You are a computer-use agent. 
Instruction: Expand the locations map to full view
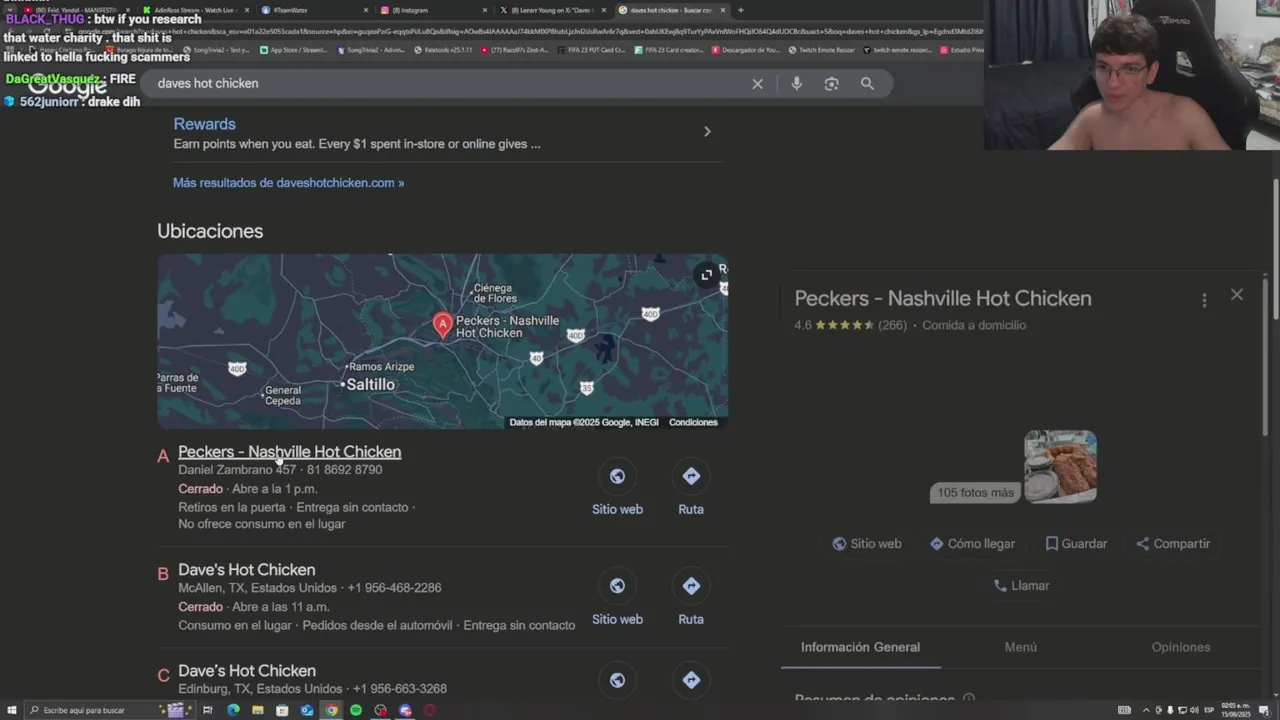[706, 275]
